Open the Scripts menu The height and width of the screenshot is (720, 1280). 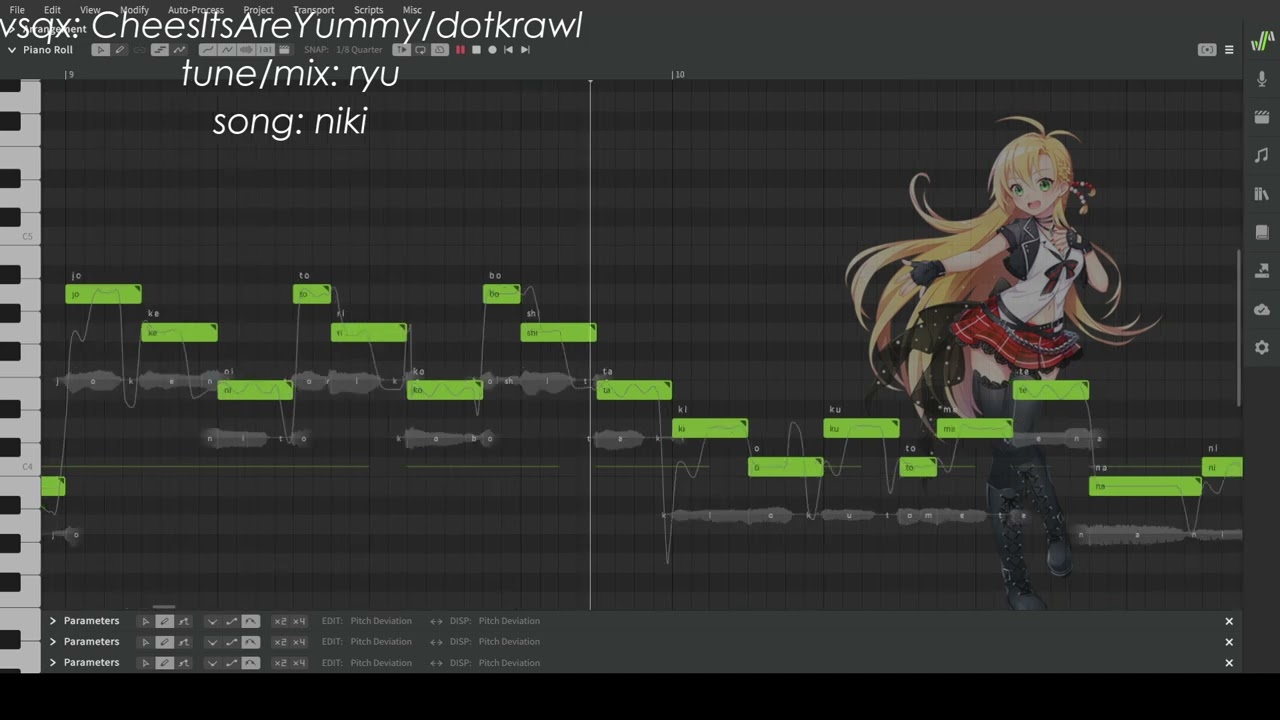click(368, 10)
